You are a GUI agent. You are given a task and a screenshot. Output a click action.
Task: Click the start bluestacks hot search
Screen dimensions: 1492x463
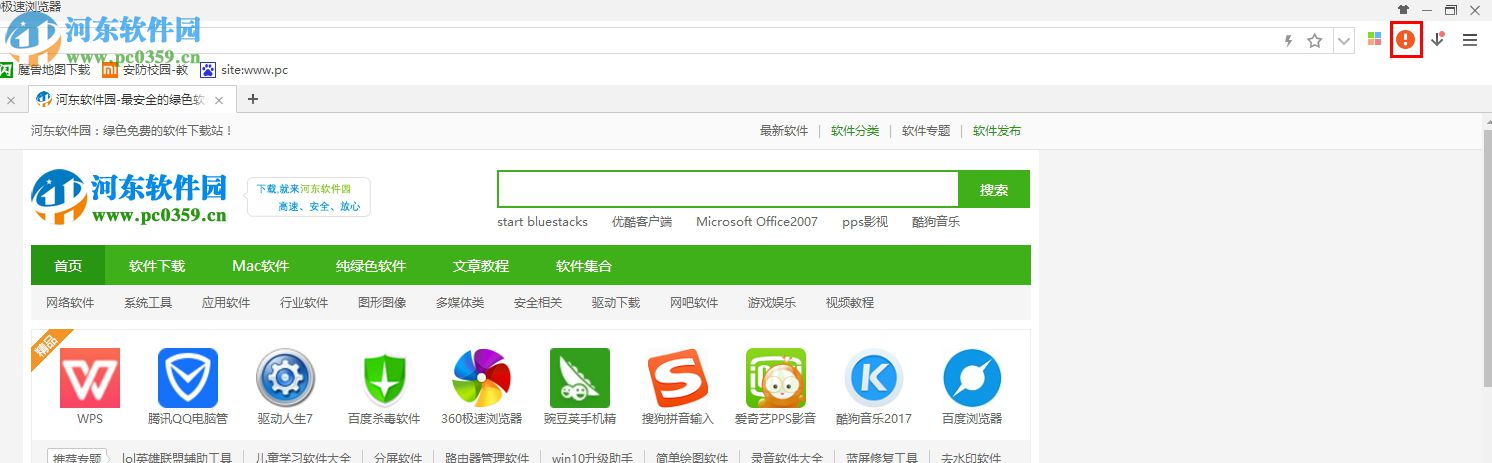pyautogui.click(x=543, y=222)
